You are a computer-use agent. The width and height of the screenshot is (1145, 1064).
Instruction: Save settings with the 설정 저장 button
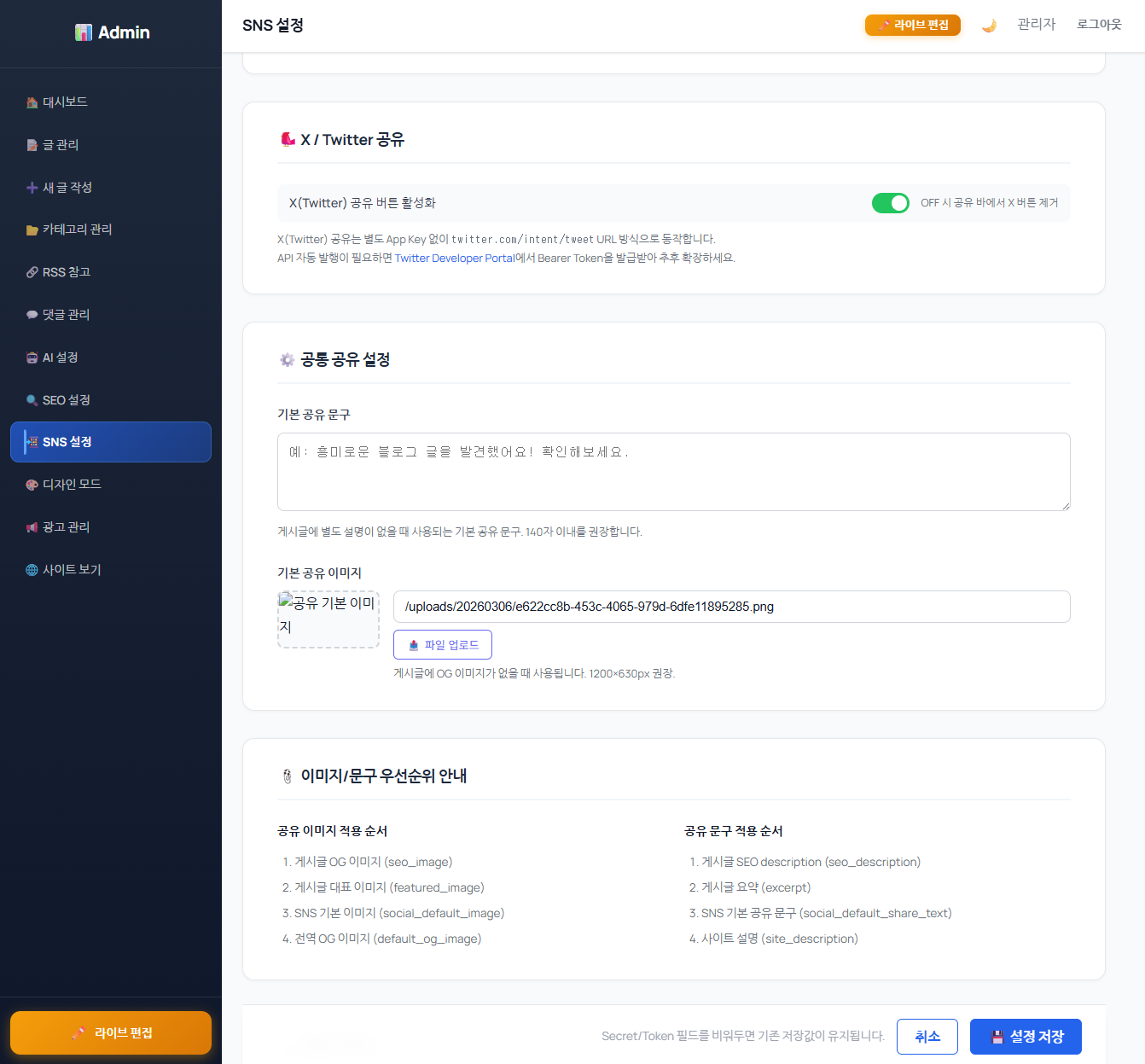[x=1026, y=1037]
